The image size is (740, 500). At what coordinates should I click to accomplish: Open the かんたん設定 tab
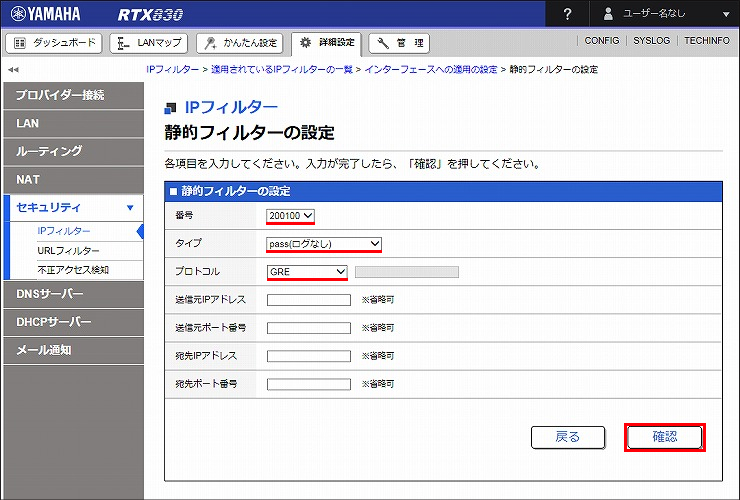[x=240, y=43]
